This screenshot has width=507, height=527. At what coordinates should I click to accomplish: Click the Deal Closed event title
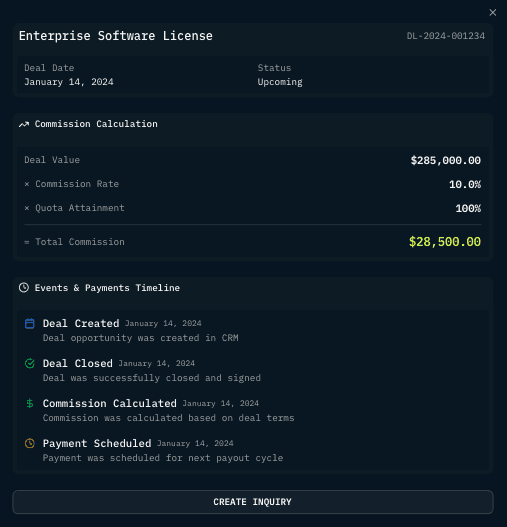point(78,363)
